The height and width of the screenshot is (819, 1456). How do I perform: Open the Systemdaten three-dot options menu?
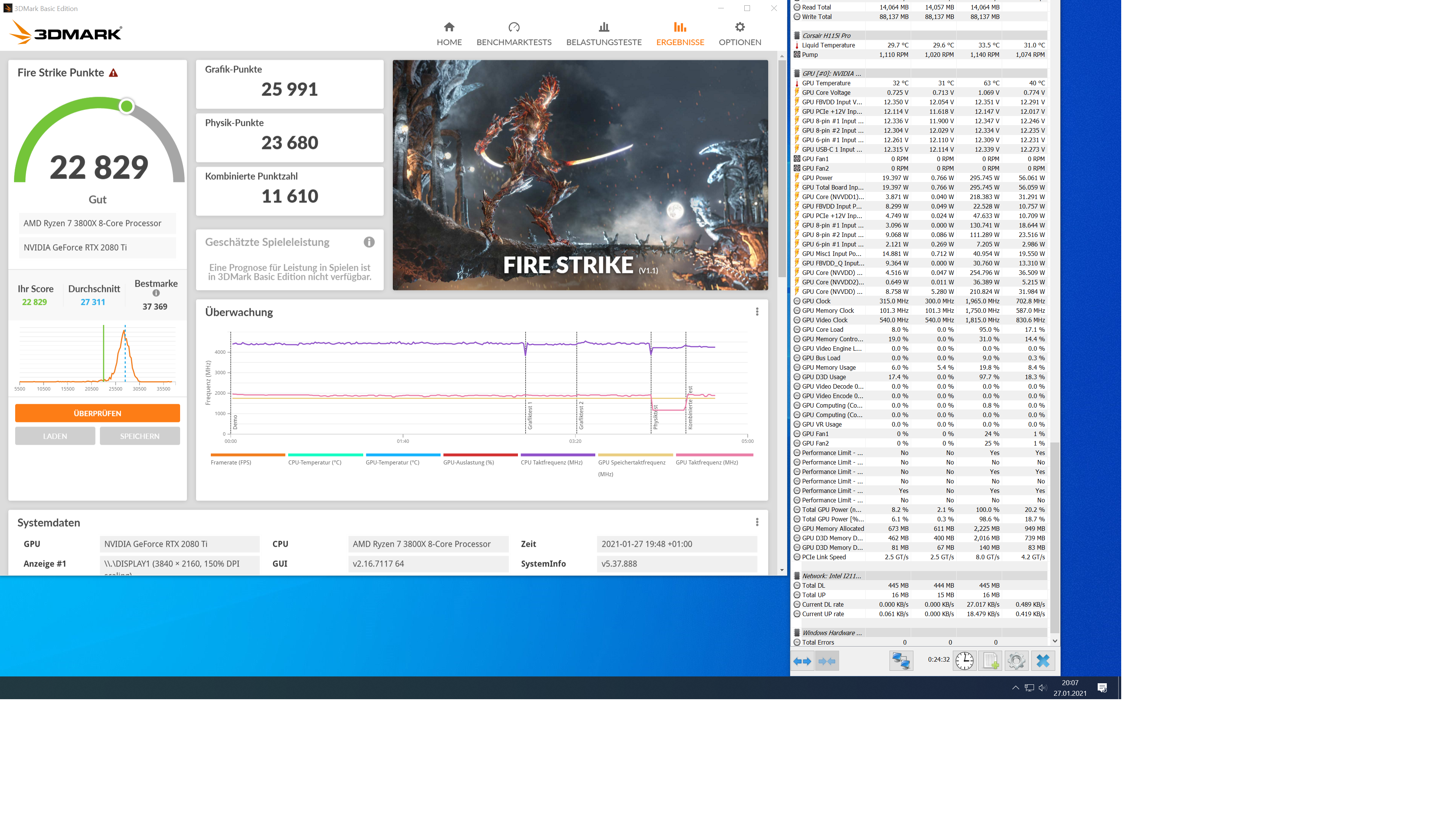[x=757, y=522]
